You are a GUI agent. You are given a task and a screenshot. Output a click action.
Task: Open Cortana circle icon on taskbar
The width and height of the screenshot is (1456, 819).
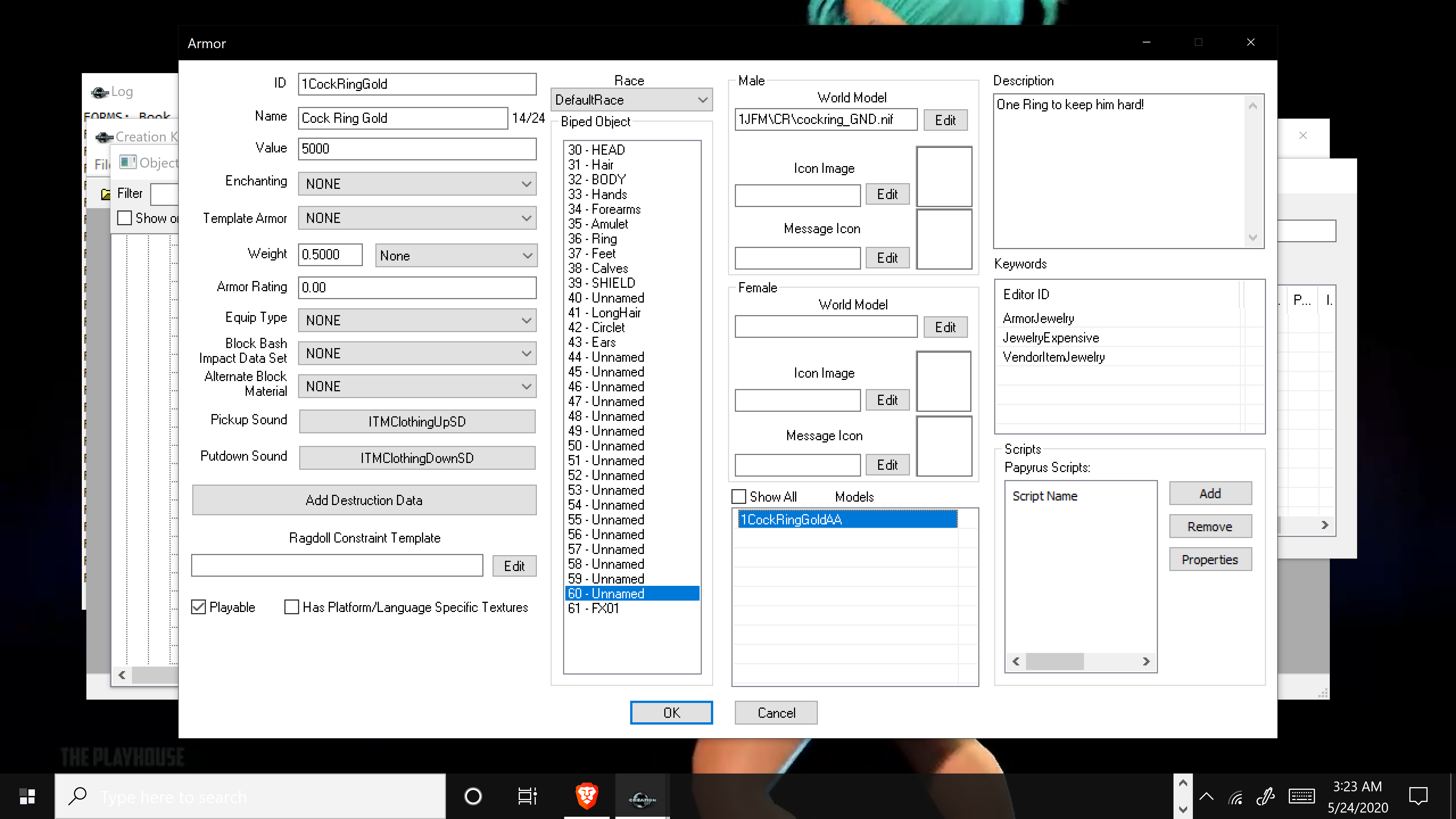click(x=473, y=796)
